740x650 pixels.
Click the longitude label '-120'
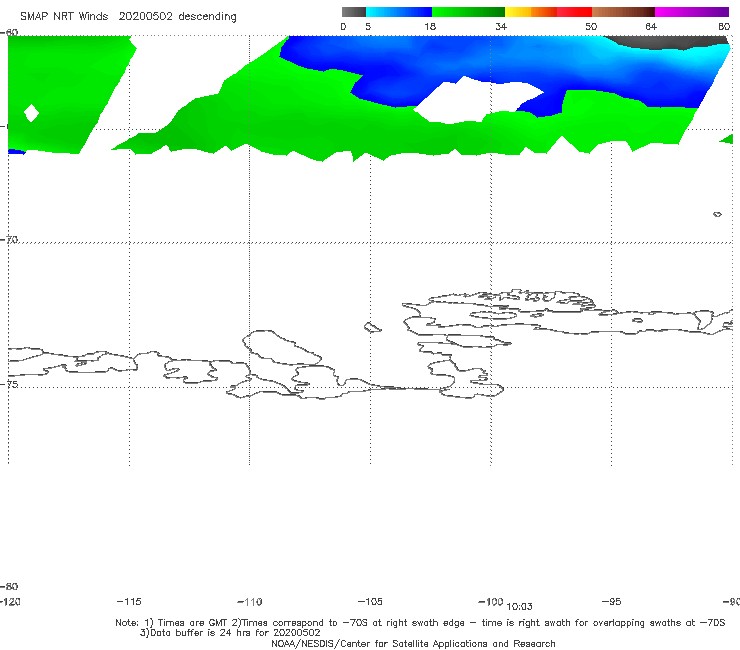pos(10,601)
